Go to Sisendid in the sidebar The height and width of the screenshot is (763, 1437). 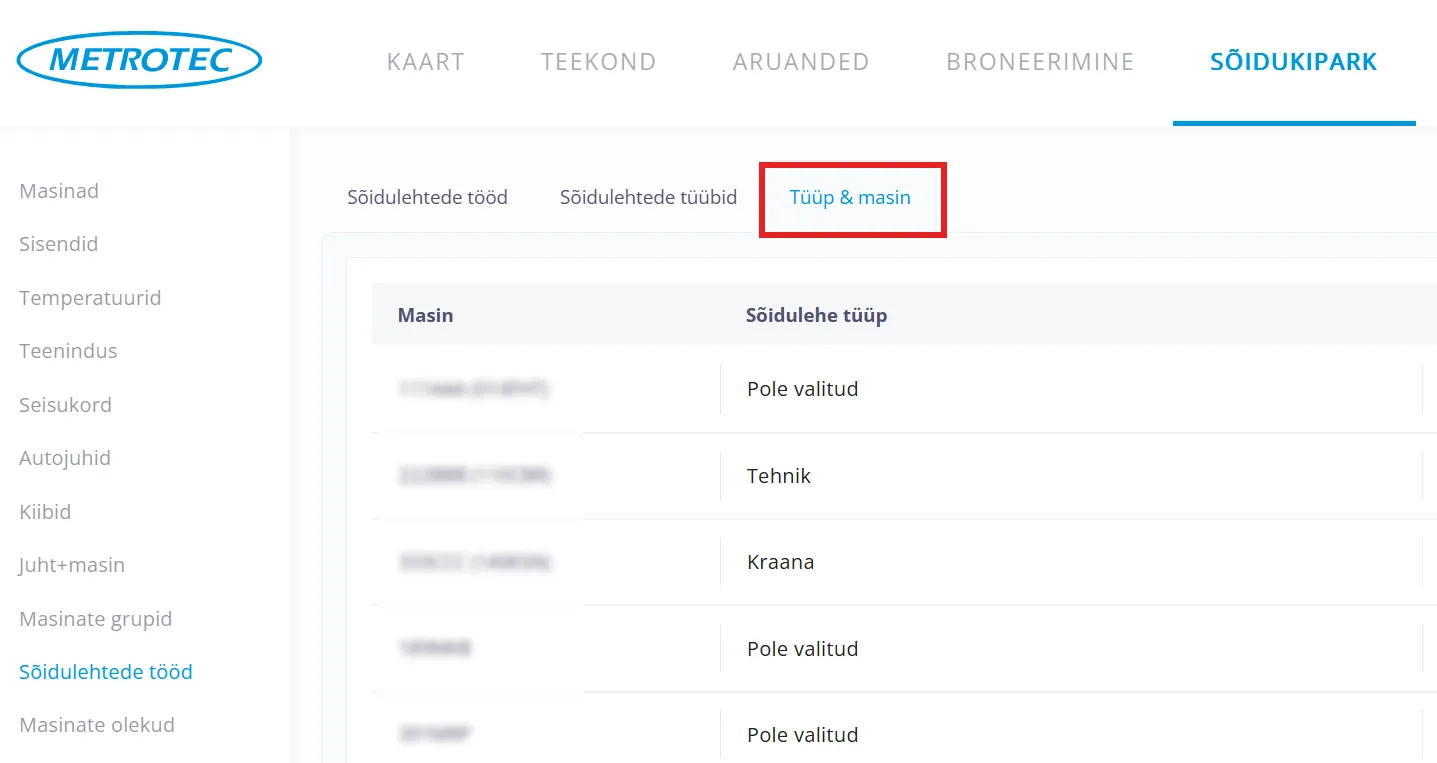coord(58,244)
